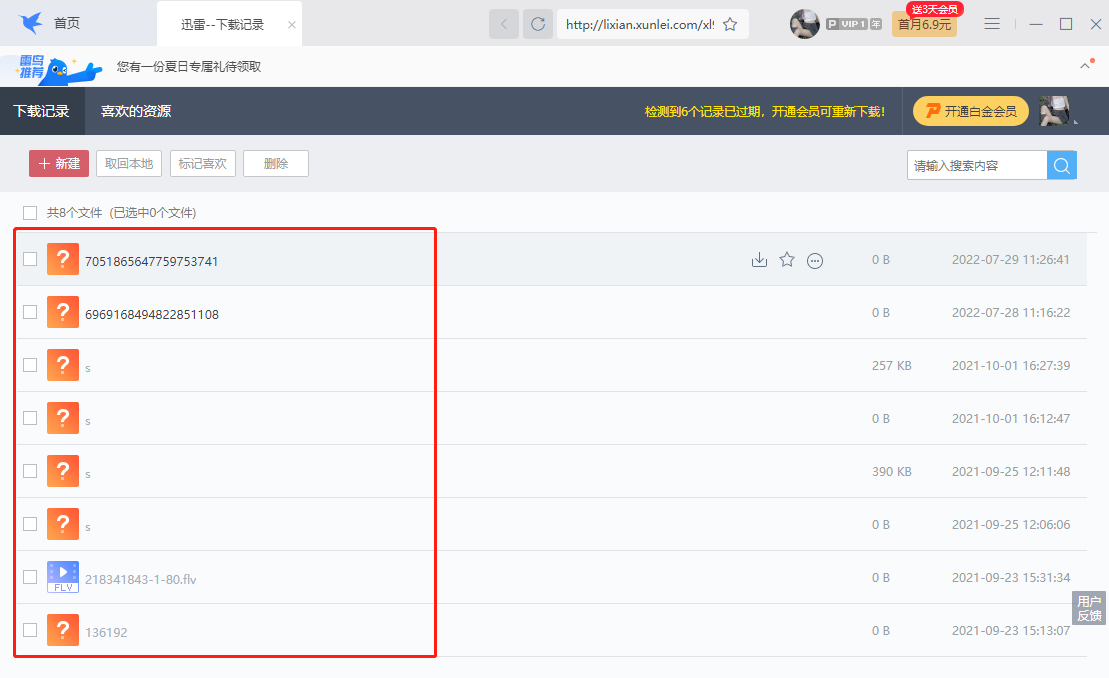Click the search content input field
Screen dimensions: 1109x678
(x=976, y=165)
